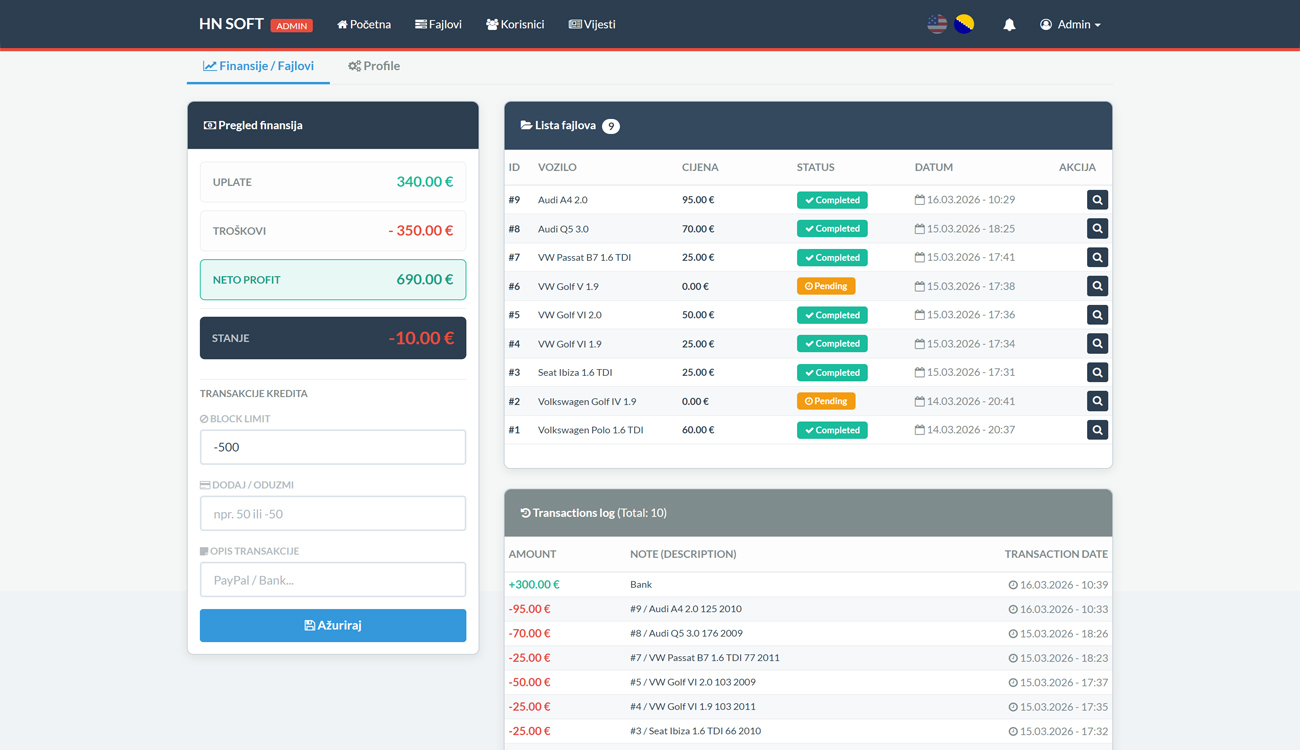This screenshot has height=750, width=1300.
Task: Go to Korisnici in the navbar
Action: coord(515,25)
